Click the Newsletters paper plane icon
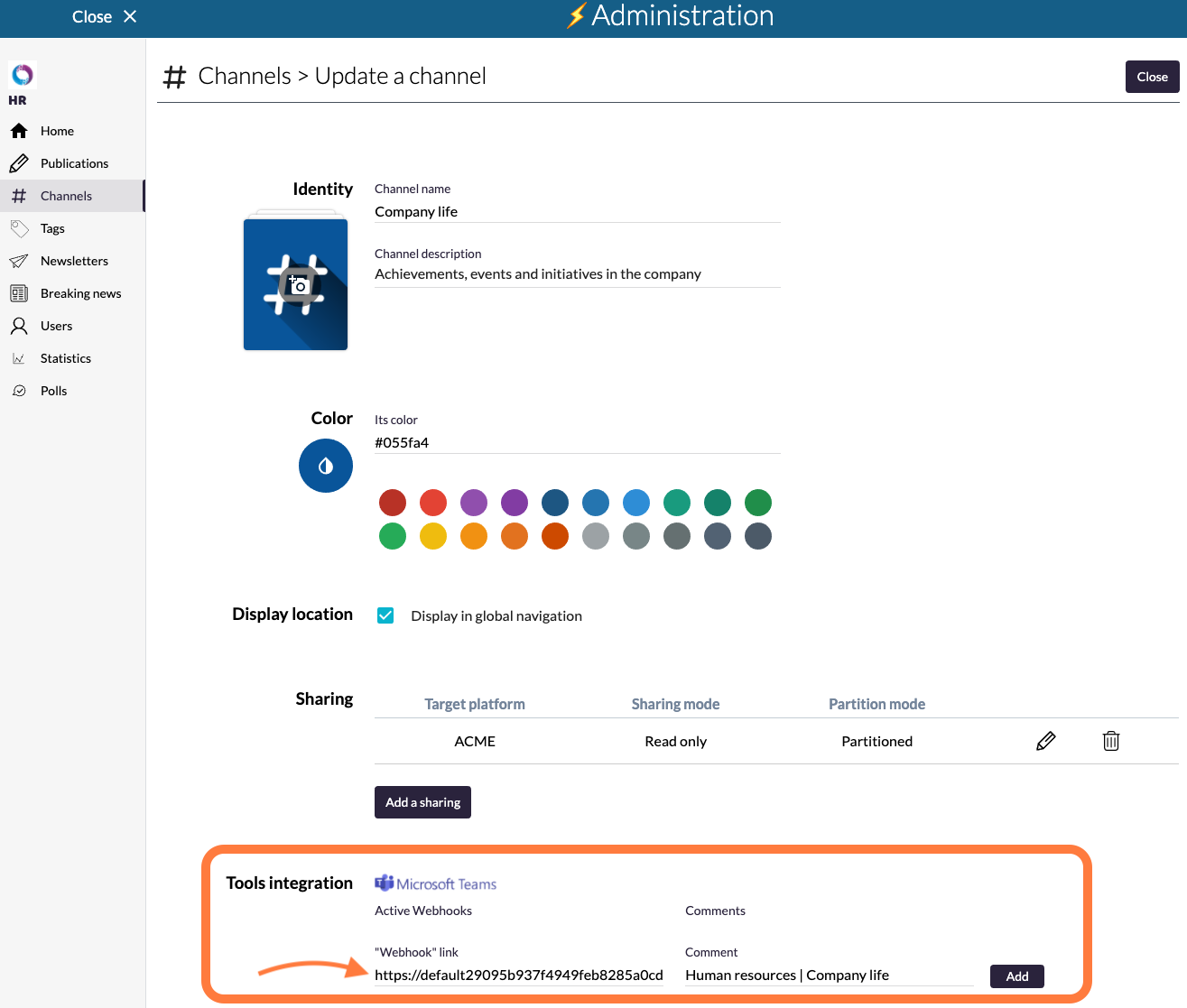Viewport: 1187px width, 1008px height. [19, 261]
